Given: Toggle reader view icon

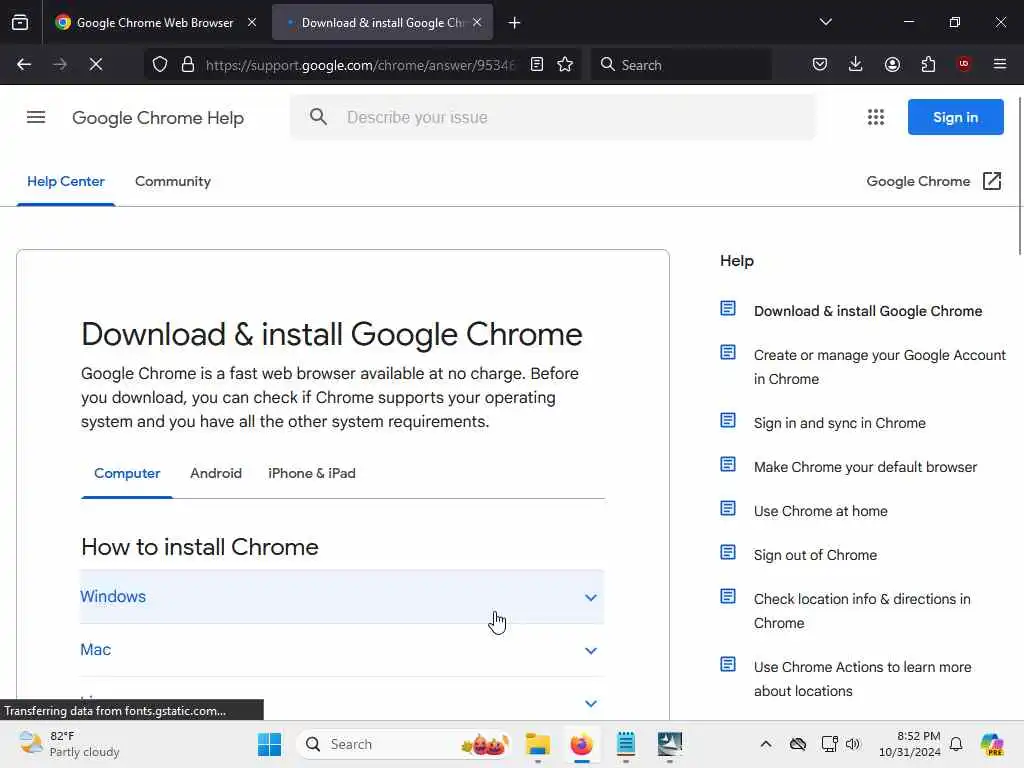Looking at the screenshot, I should 537,64.
